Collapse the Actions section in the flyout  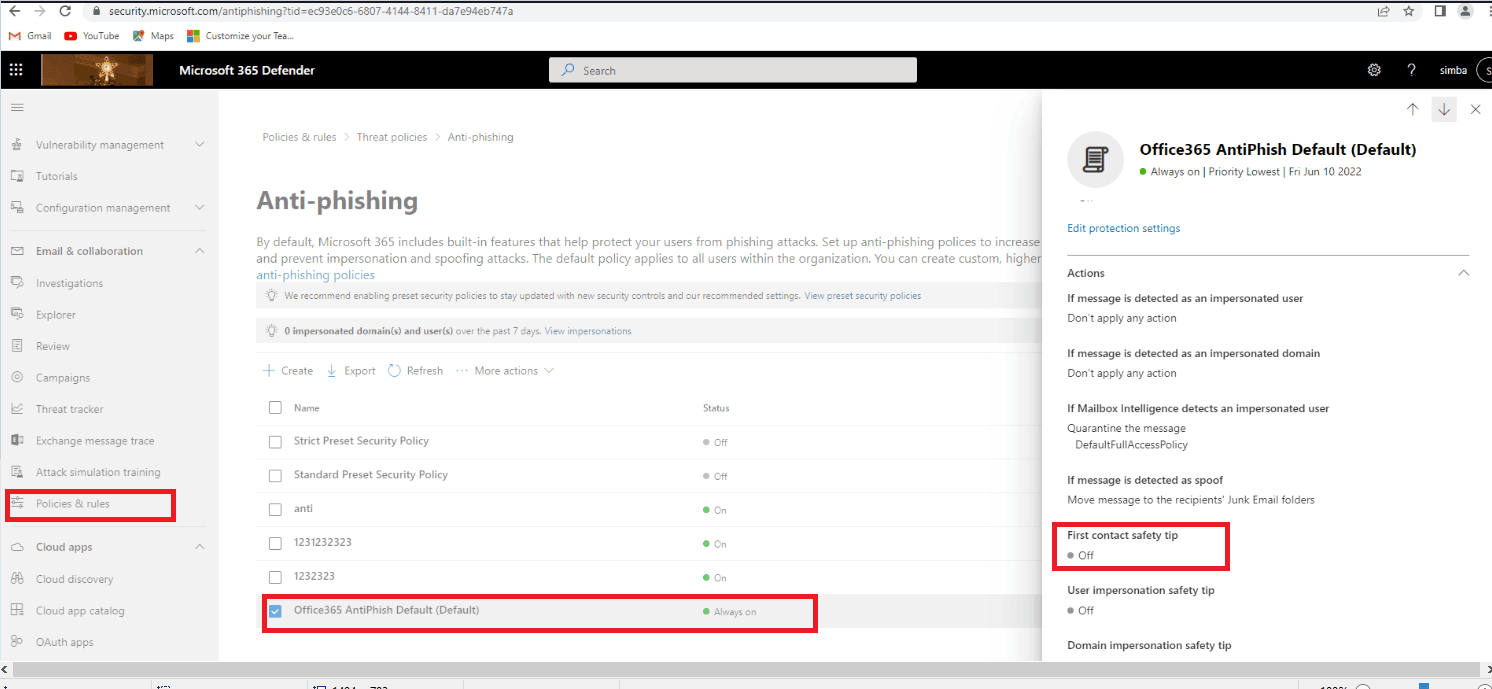point(1464,272)
